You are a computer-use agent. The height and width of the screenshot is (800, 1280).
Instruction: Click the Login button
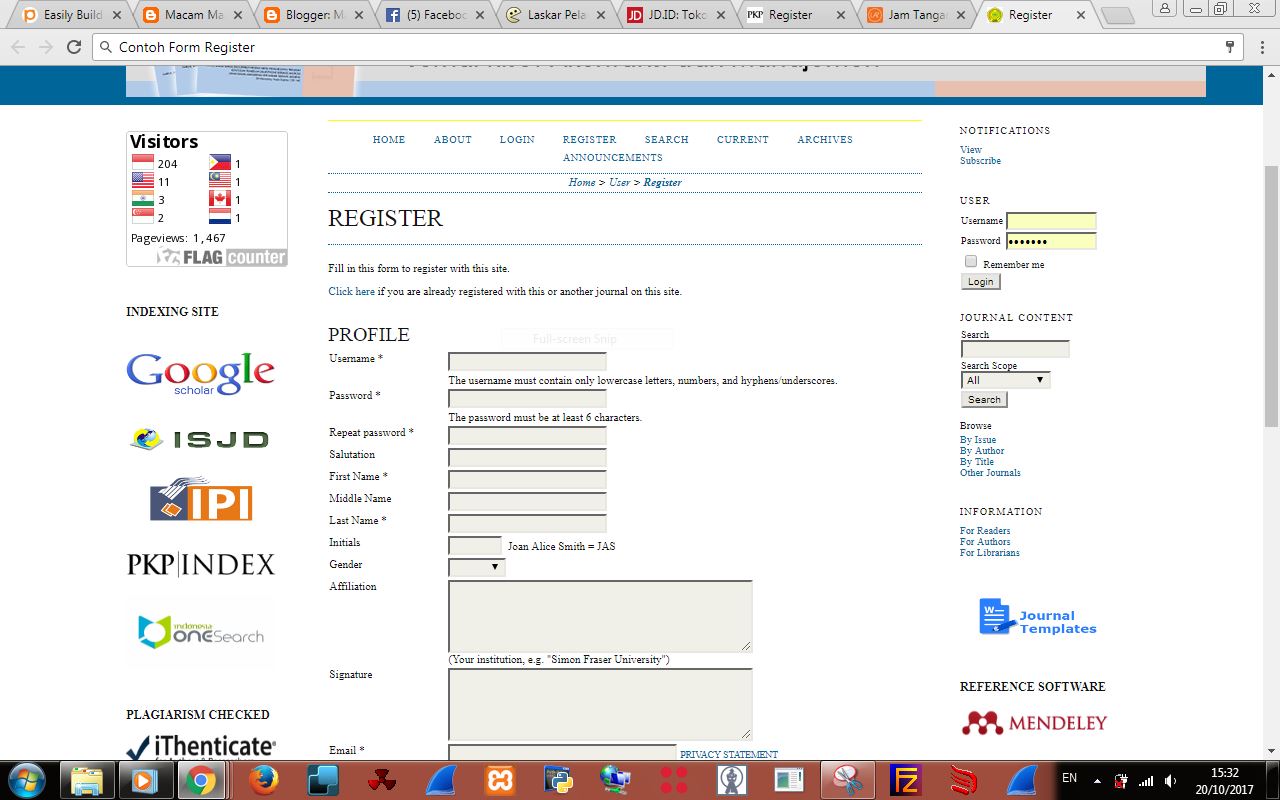coord(981,282)
